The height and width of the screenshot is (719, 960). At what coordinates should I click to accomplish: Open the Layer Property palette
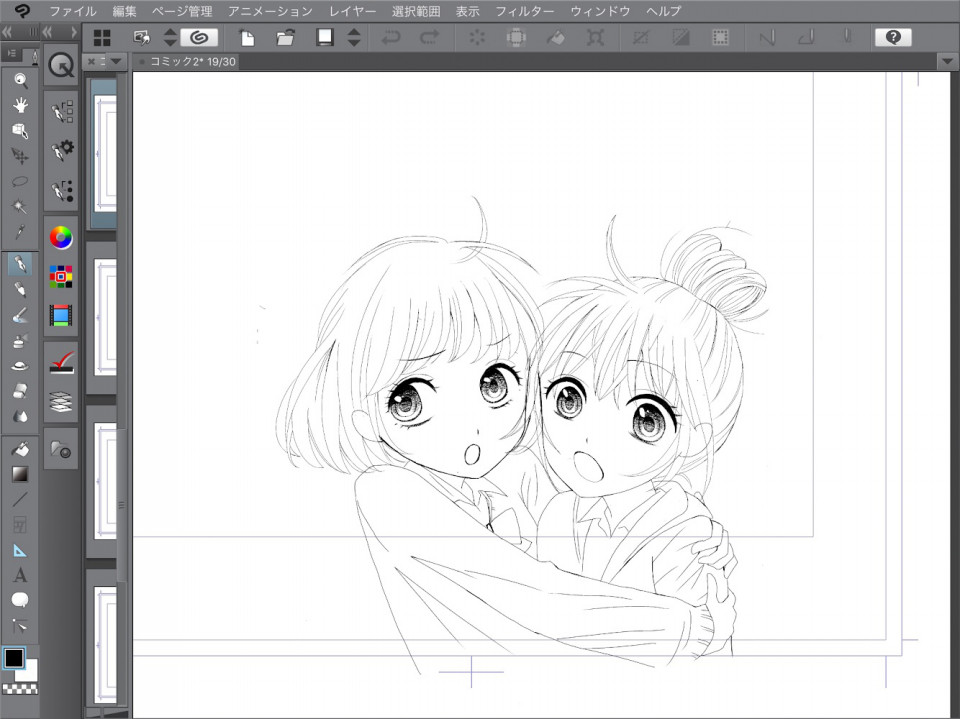[61, 363]
